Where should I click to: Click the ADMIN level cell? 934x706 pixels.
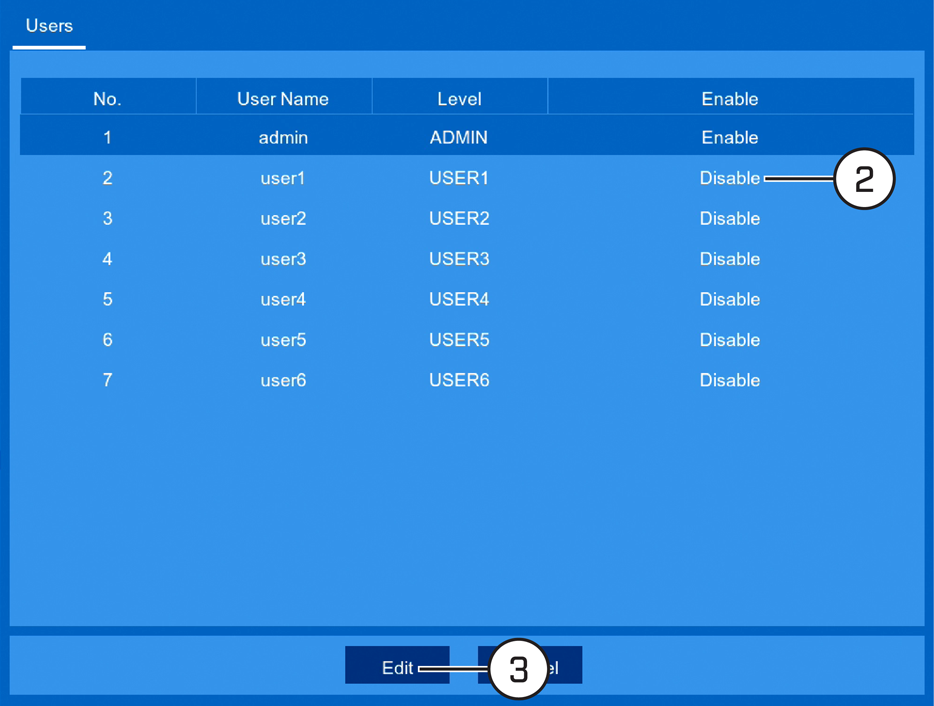[459, 138]
